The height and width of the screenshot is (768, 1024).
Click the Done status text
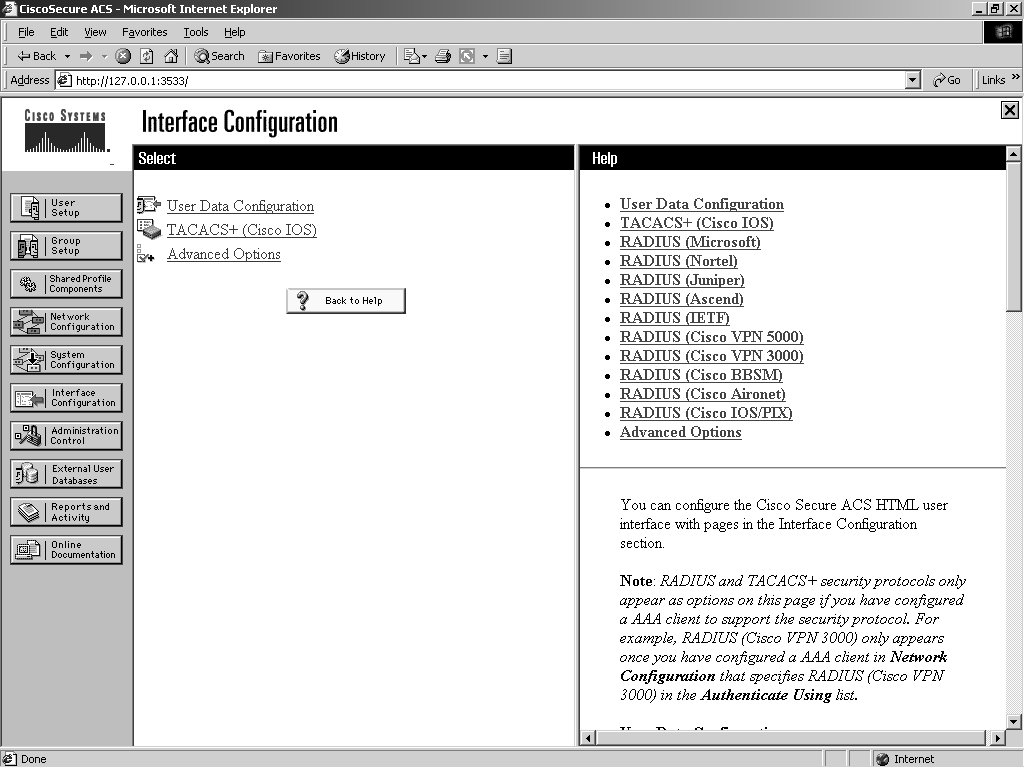coord(33,759)
